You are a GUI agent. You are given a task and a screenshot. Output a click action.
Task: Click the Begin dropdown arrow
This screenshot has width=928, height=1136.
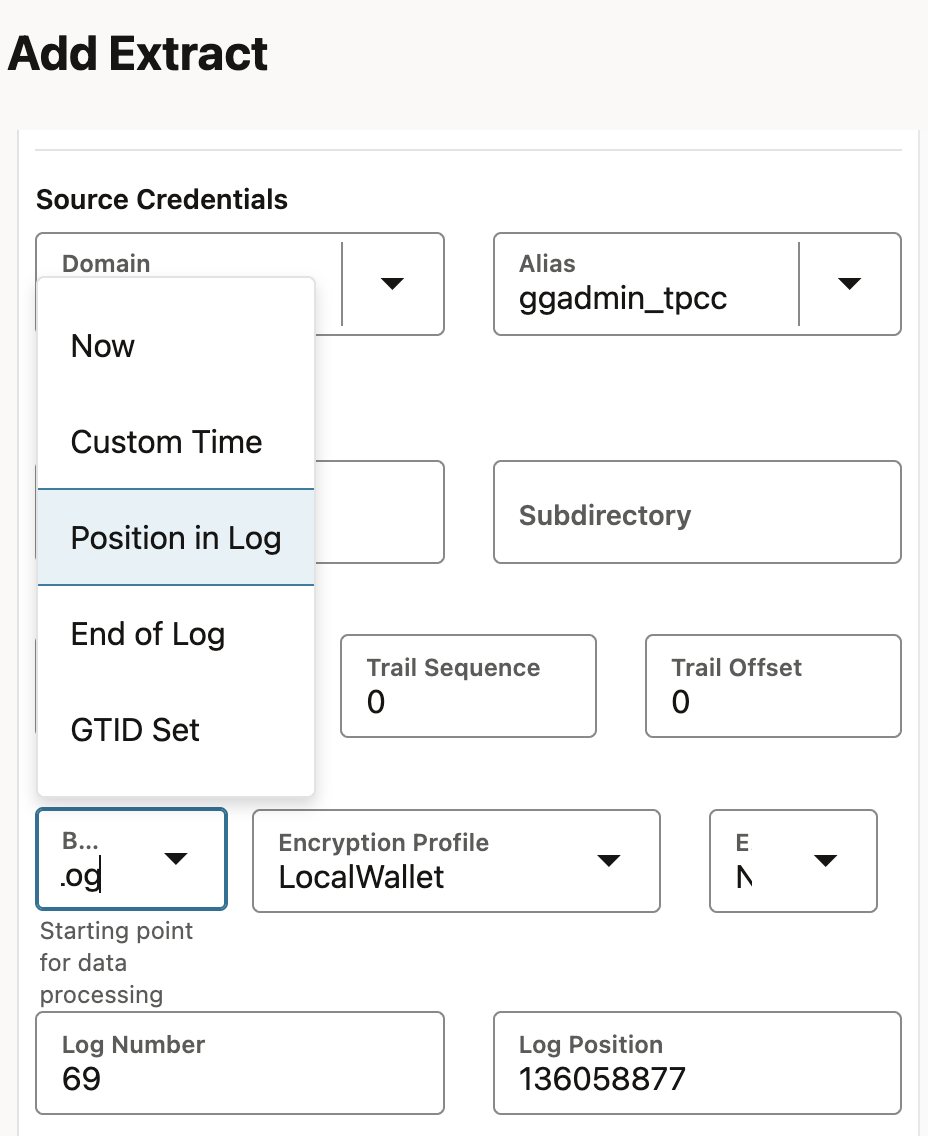[176, 859]
